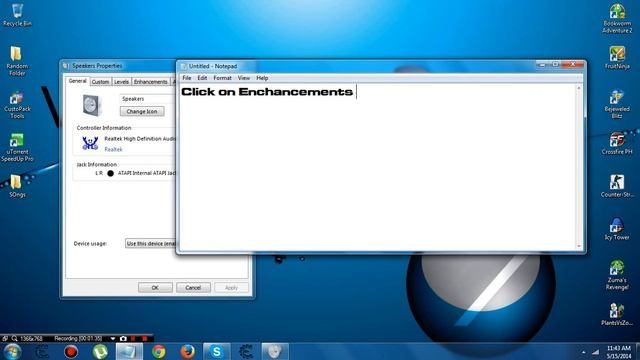Screen dimensions: 640x360
Task: Click the Apply button
Action: click(231, 287)
